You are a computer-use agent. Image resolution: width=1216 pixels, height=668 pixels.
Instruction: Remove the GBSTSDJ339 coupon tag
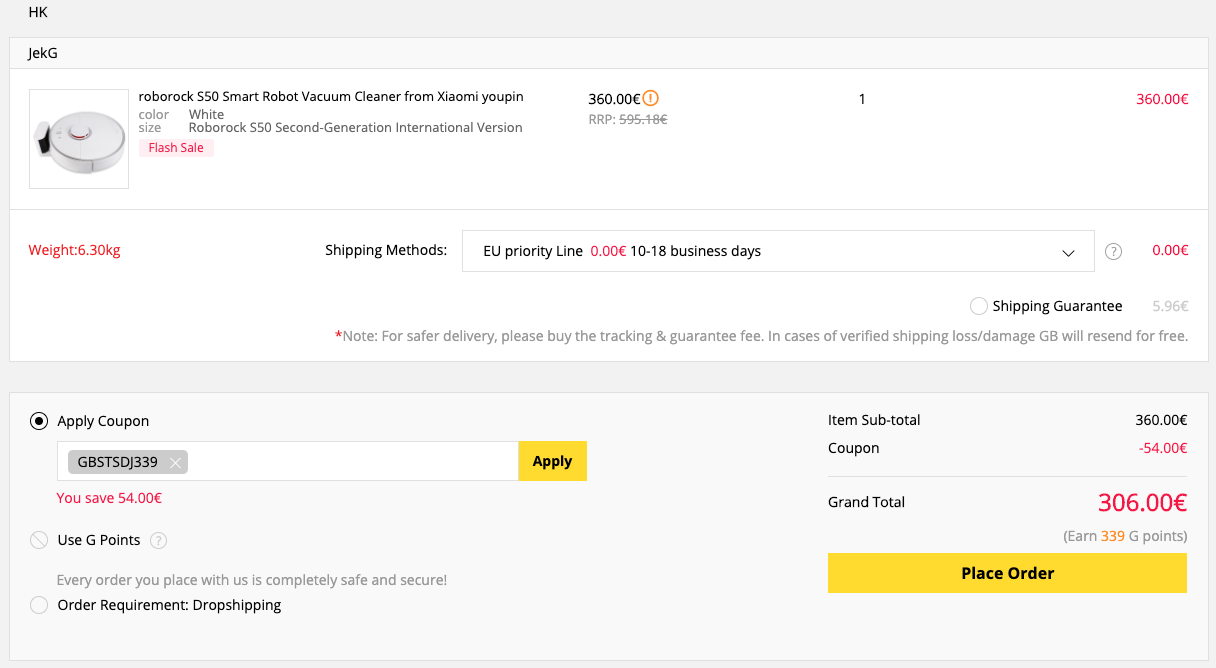pos(176,462)
